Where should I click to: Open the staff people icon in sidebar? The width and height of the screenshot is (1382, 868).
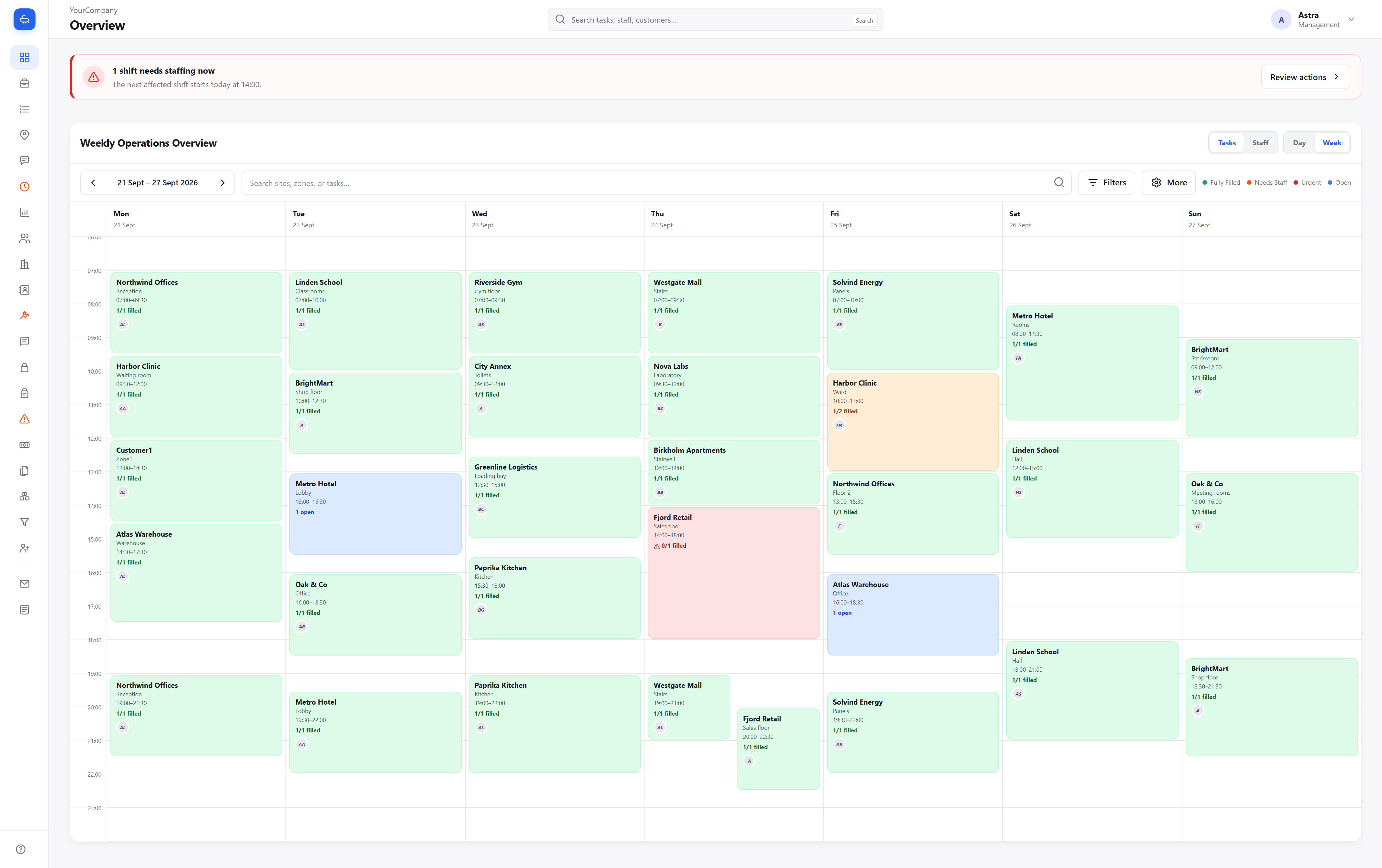pos(24,238)
